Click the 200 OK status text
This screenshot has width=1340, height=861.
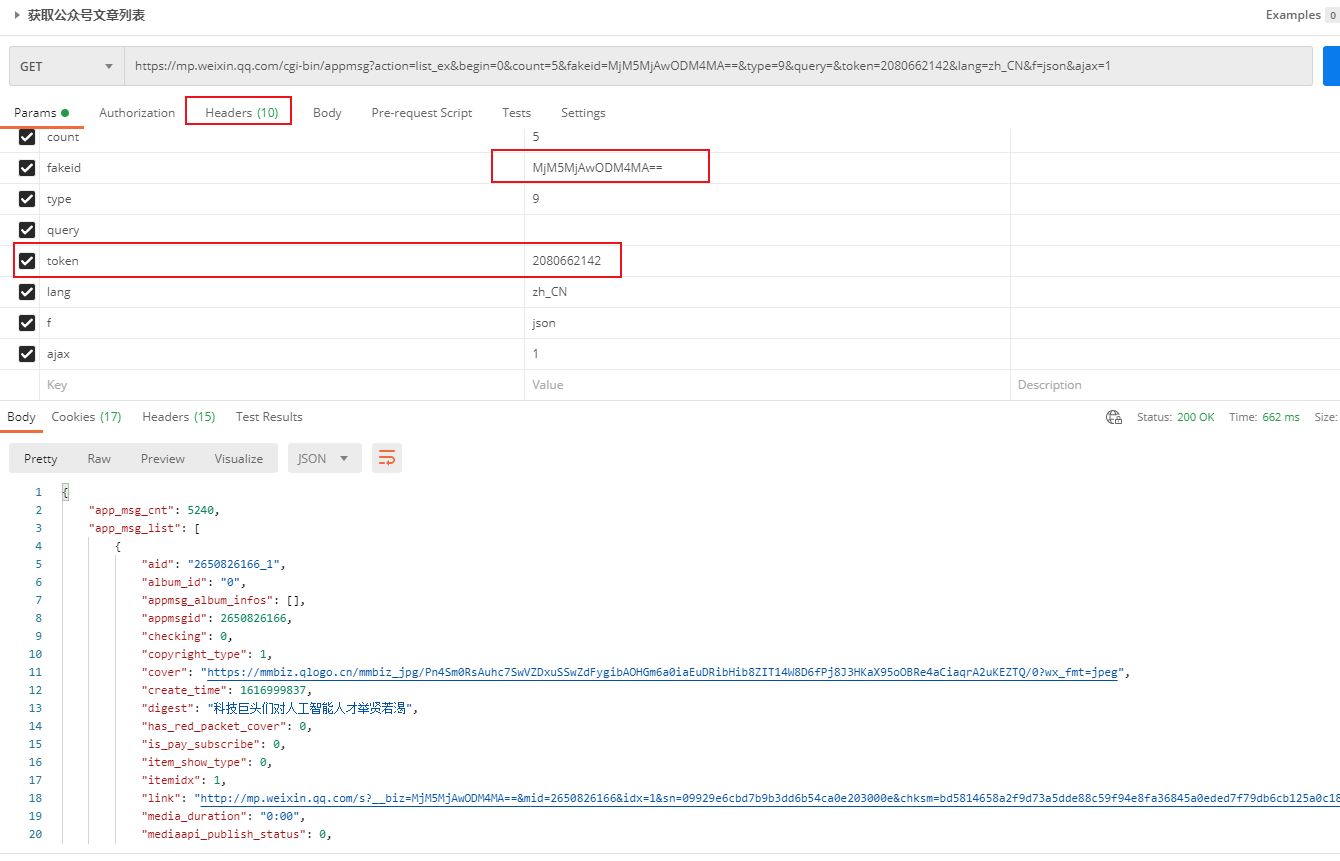point(1196,417)
